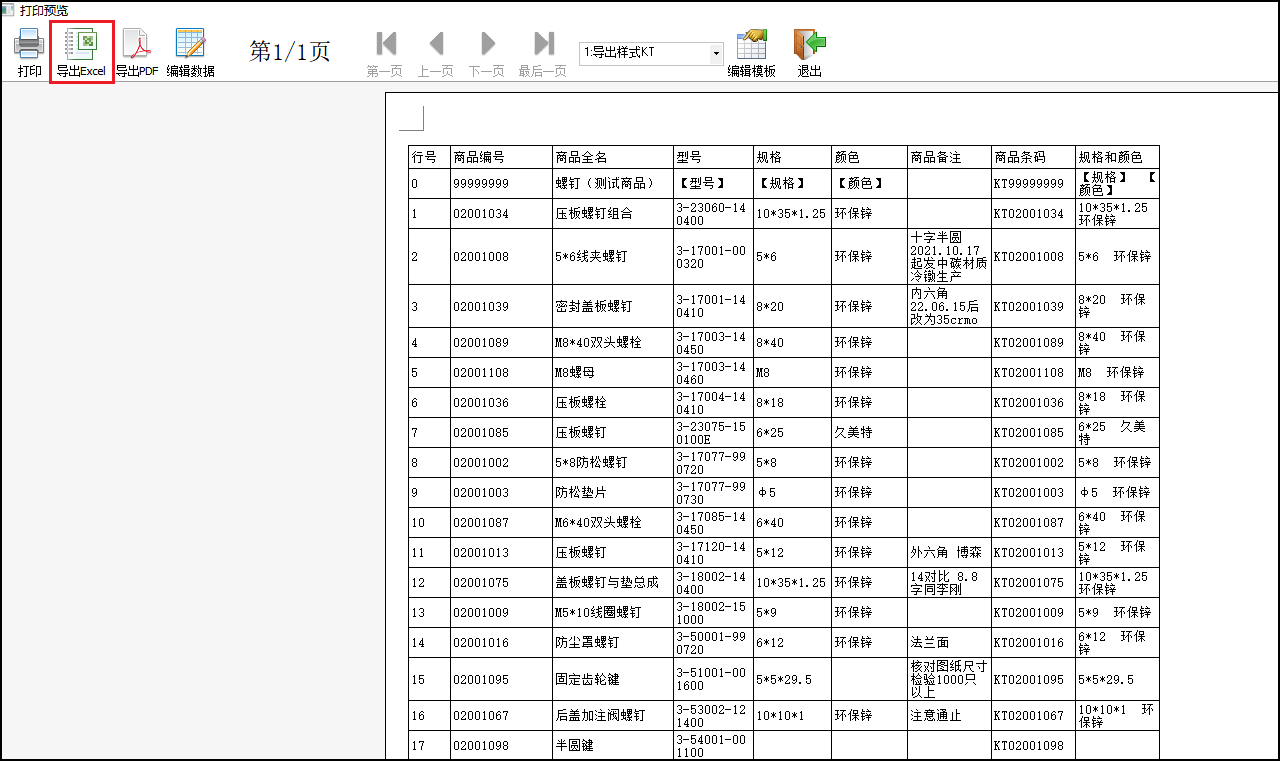Click the 规格和颜色 column header cell

[1117, 158]
